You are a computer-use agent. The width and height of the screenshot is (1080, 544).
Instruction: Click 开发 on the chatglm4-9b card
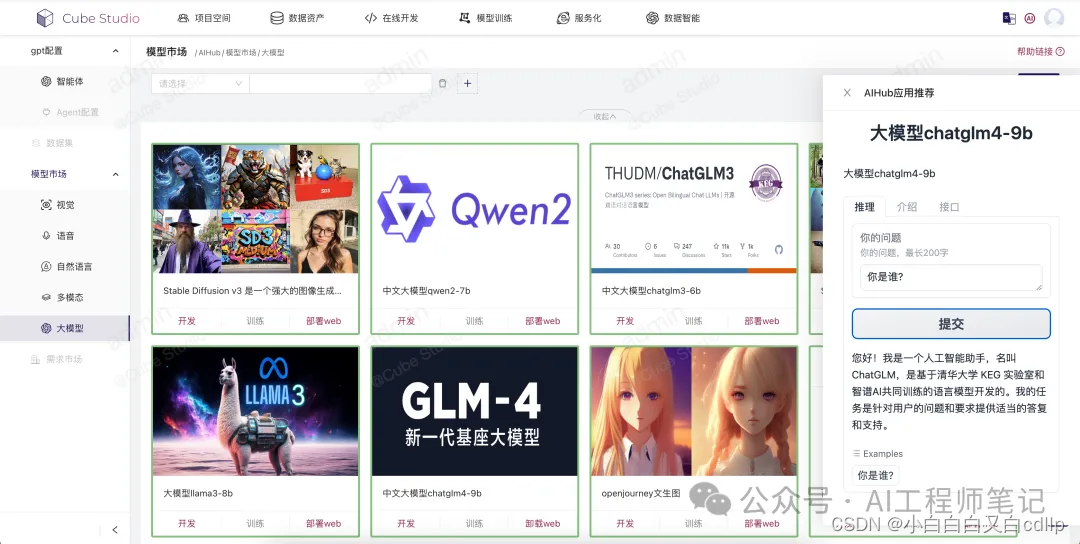coord(406,523)
